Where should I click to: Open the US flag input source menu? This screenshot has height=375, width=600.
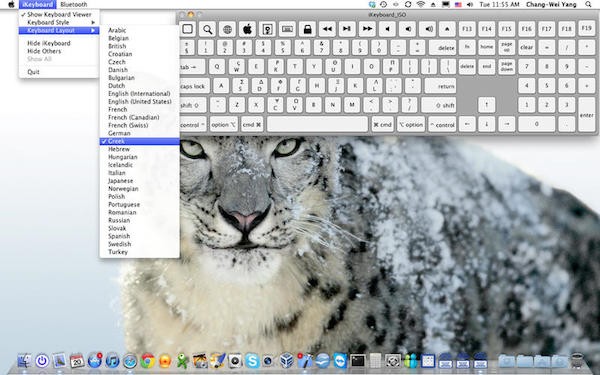tap(458, 4)
